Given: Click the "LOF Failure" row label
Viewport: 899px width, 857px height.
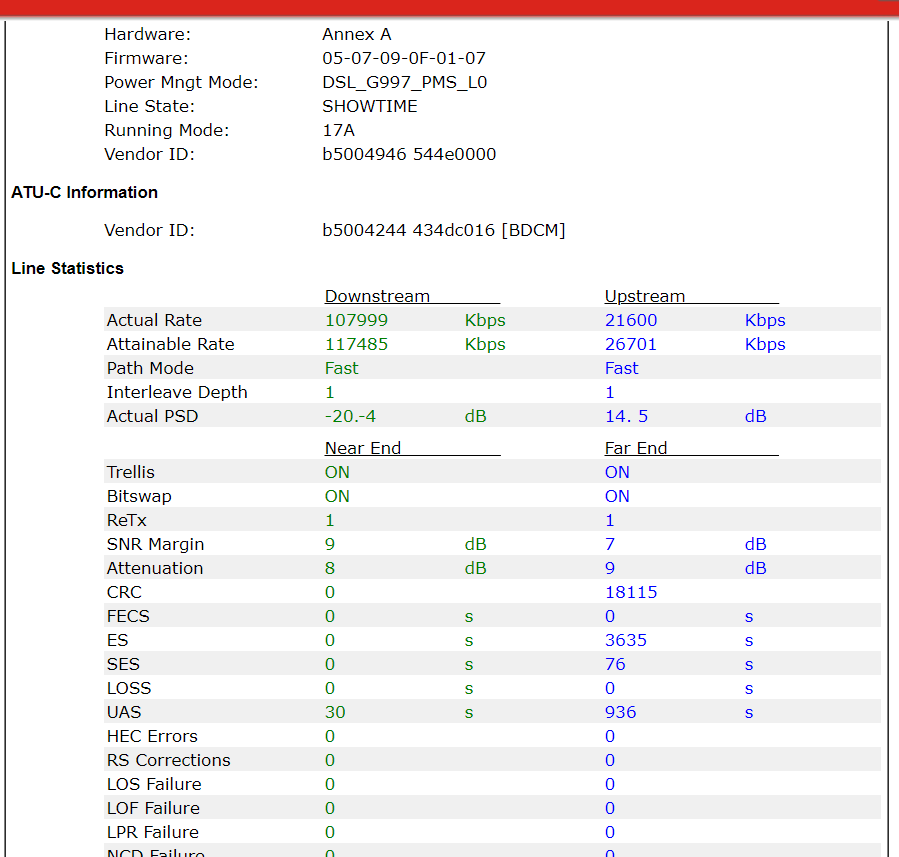Looking at the screenshot, I should click(x=153, y=809).
